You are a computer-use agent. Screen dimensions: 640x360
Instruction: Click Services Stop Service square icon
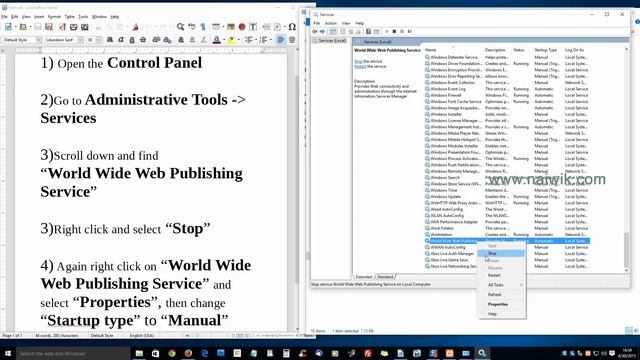tap(394, 31)
